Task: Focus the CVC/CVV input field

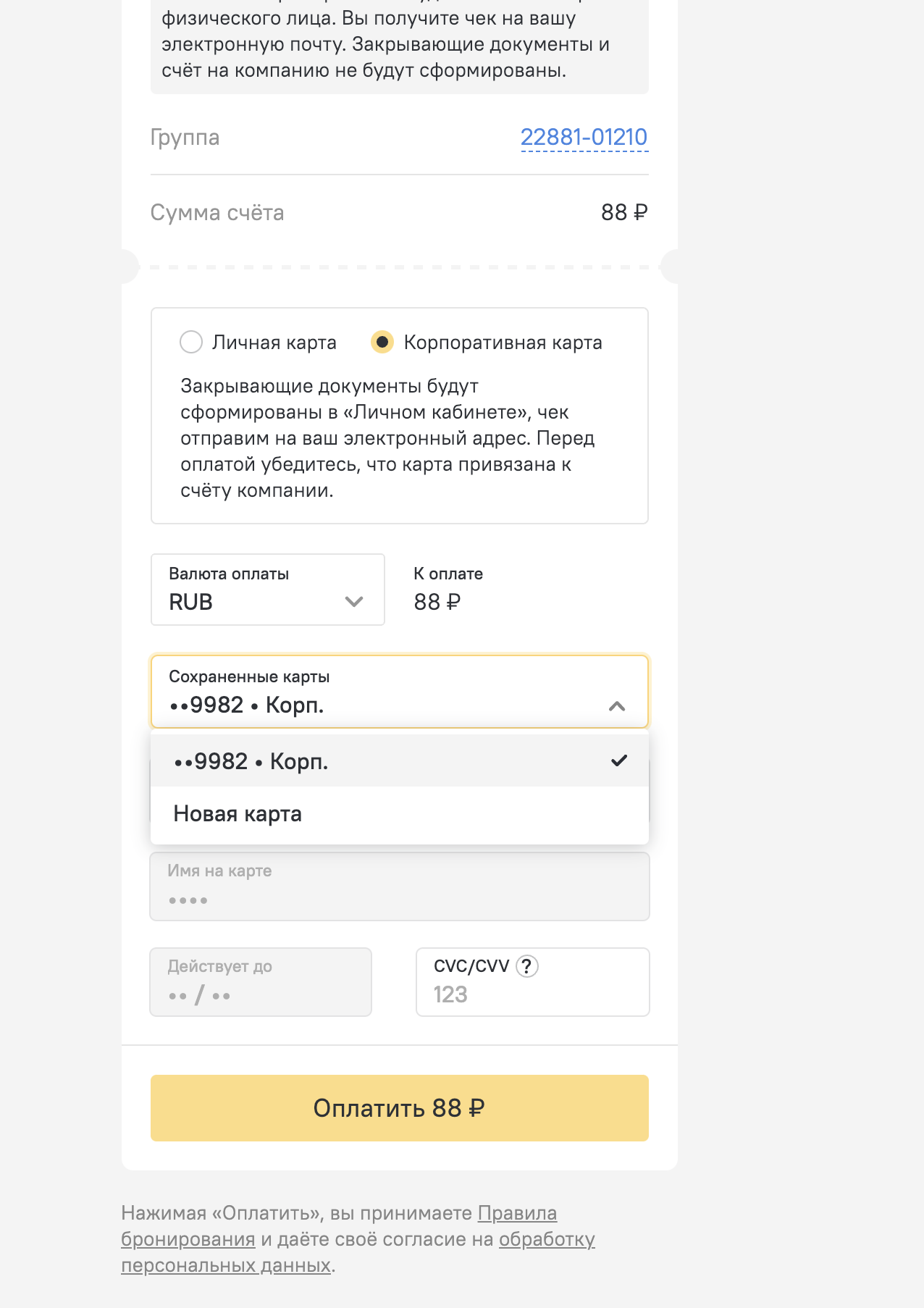Action: tap(533, 982)
